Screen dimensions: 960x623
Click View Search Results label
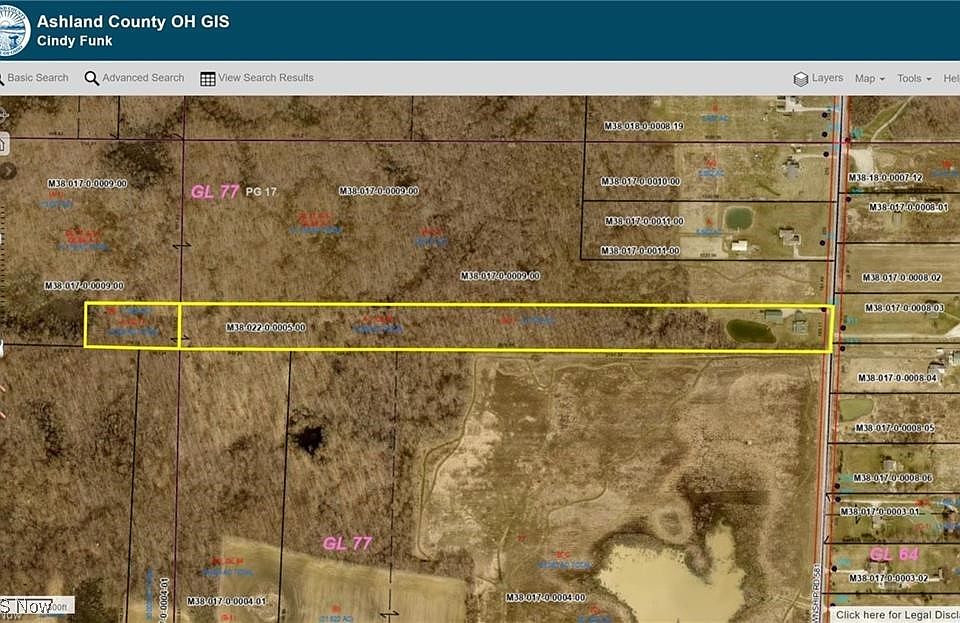[x=266, y=78]
